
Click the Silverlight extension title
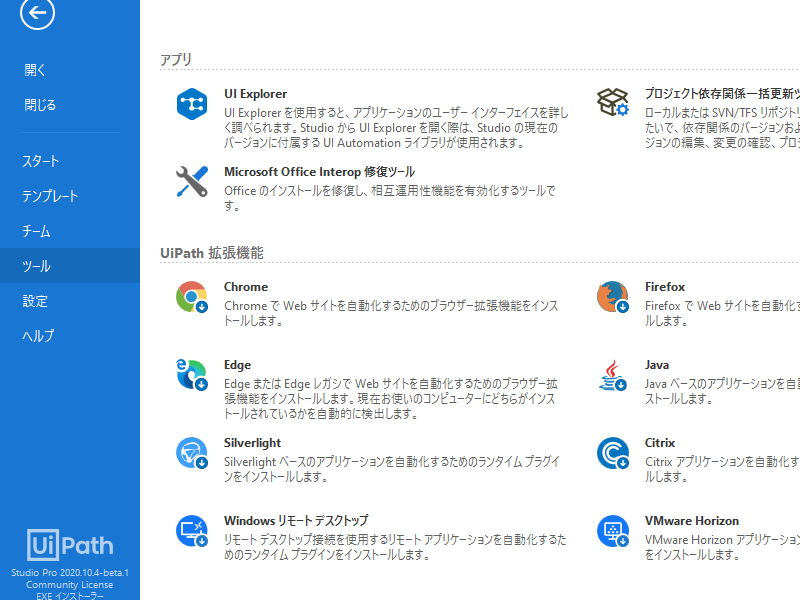(253, 443)
